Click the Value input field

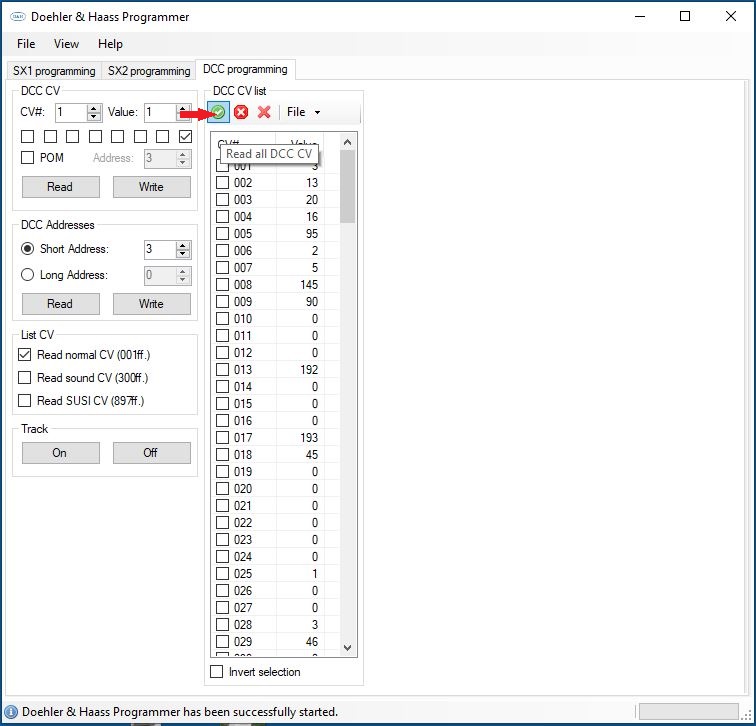pos(160,112)
